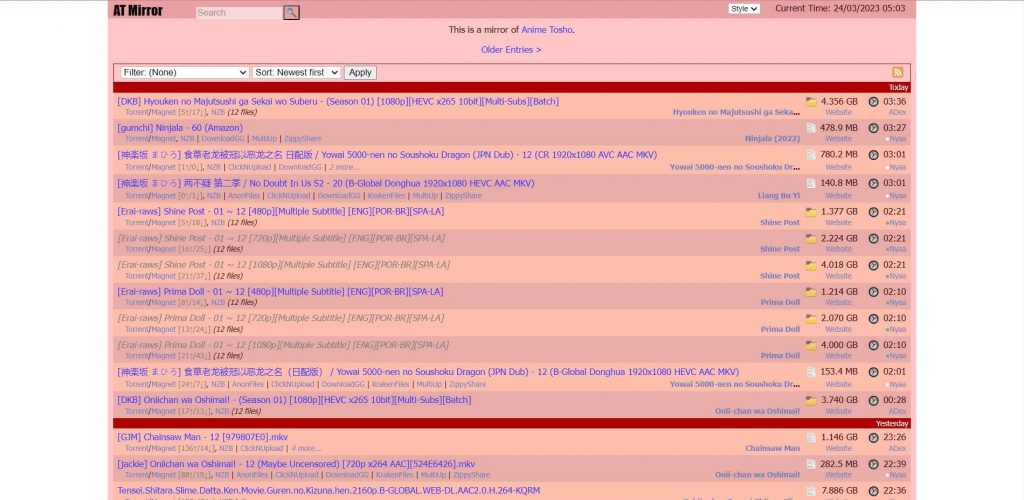The image size is (1024, 500).
Task: Open the Anime Tosho link
Action: (546, 30)
